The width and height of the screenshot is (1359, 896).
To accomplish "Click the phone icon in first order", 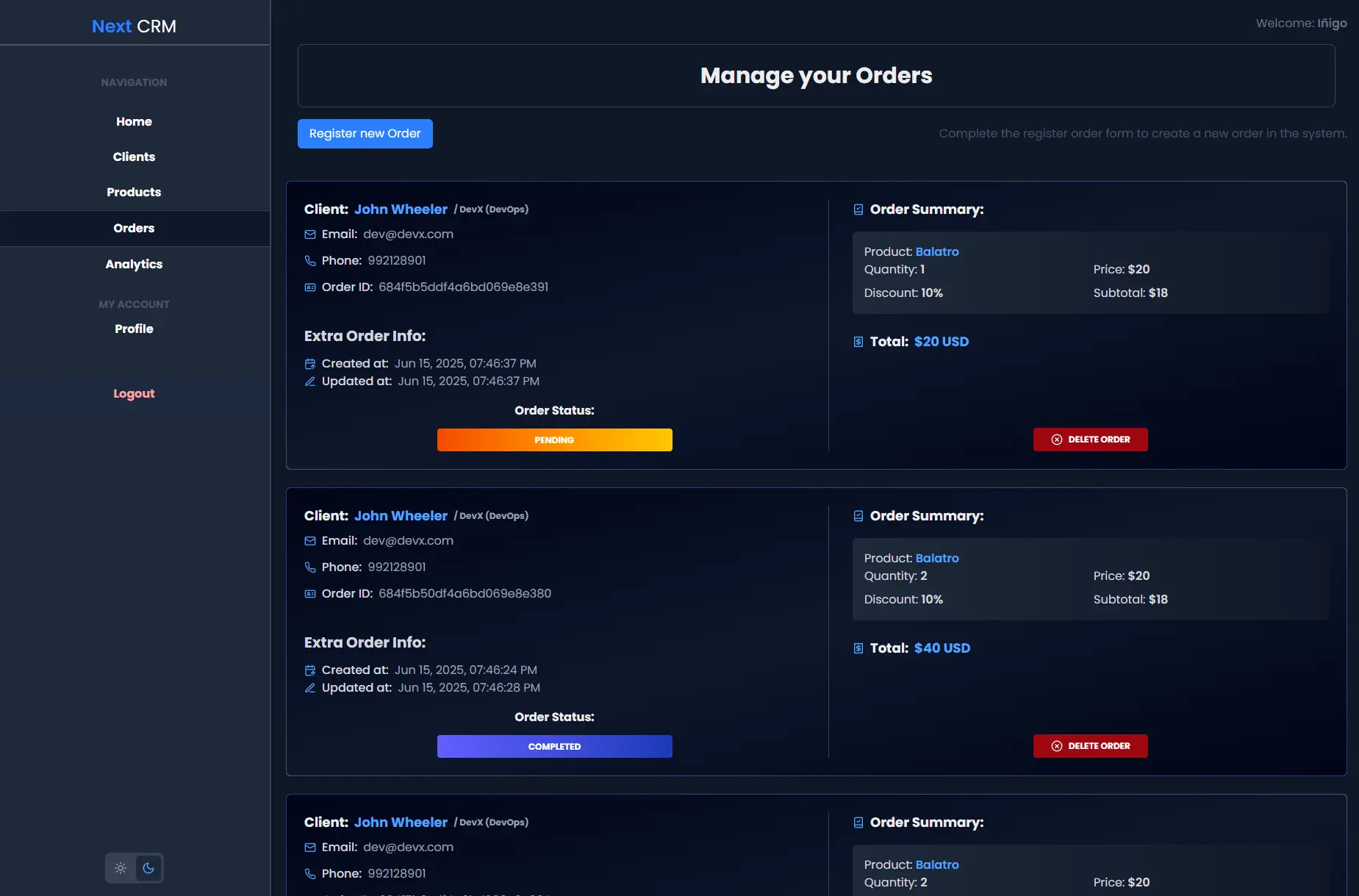I will tap(310, 261).
